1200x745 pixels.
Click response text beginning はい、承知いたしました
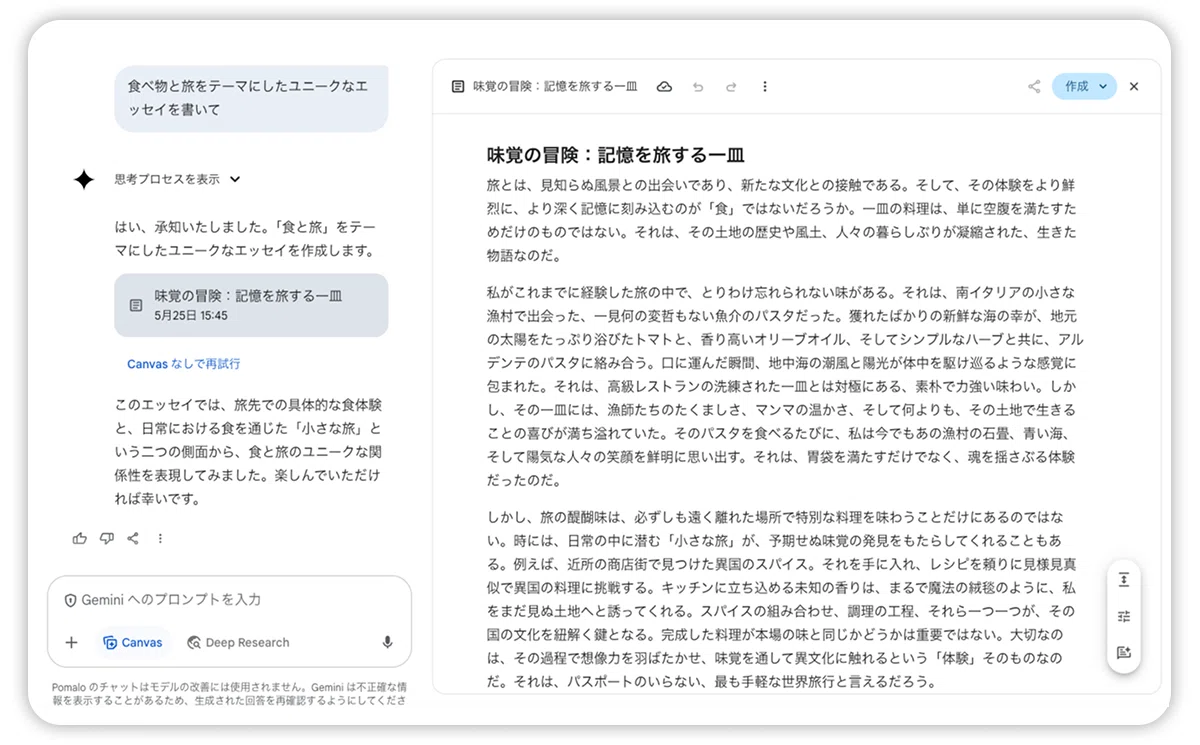[x=245, y=239]
